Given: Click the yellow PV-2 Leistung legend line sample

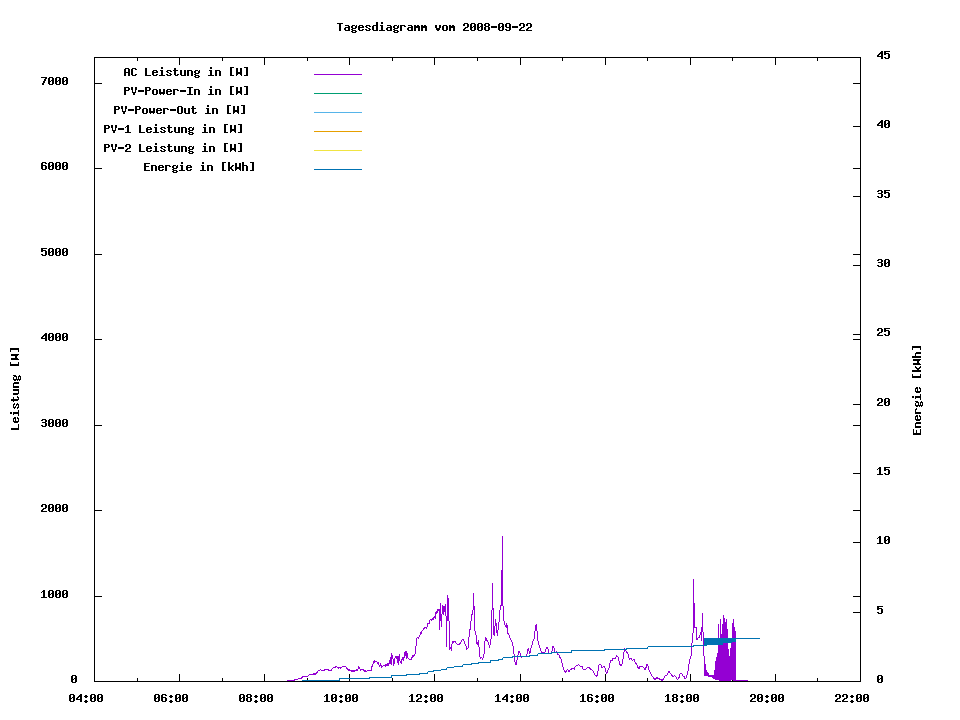Looking at the screenshot, I should click(x=337, y=150).
